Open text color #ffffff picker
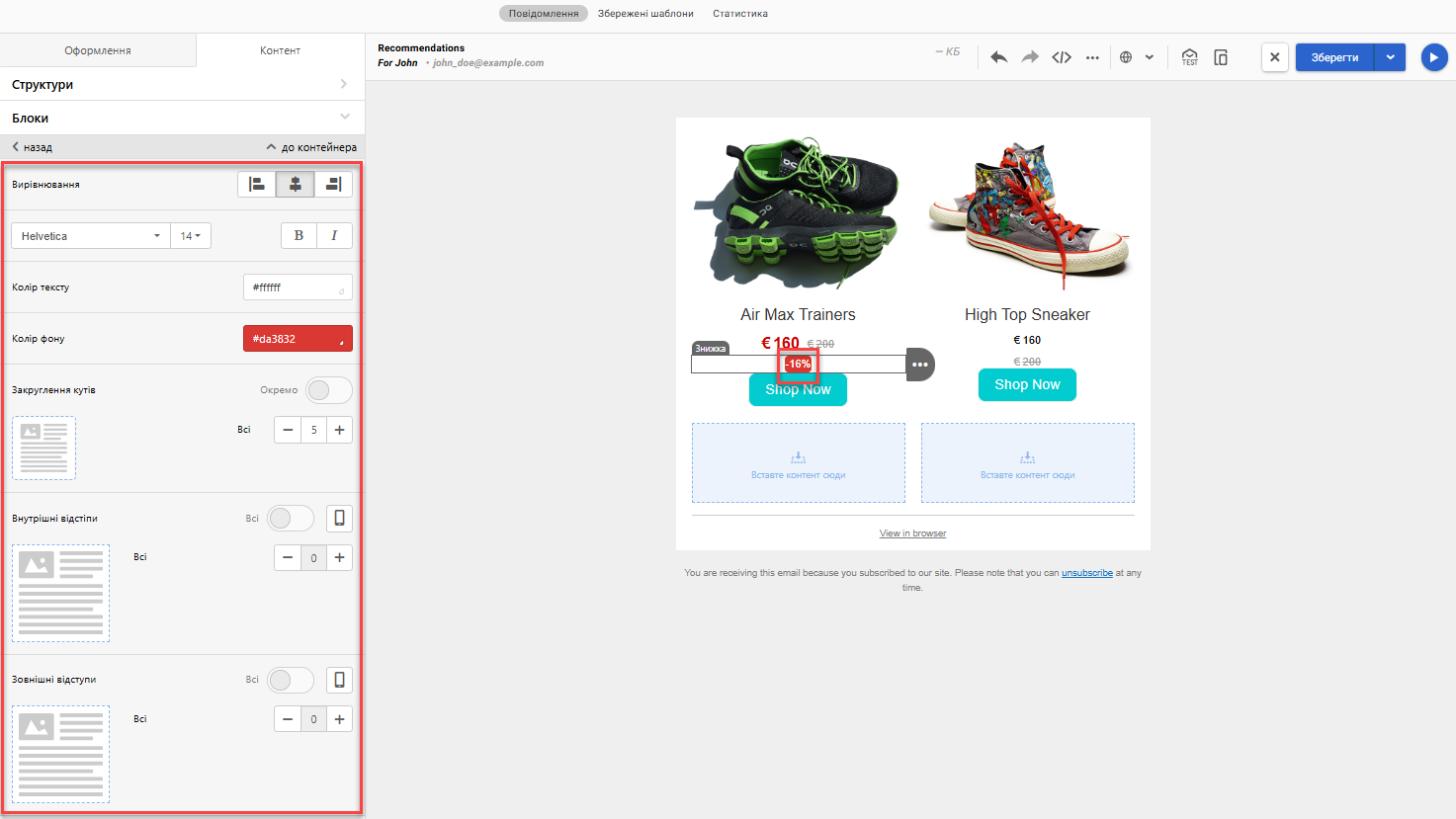 [298, 287]
